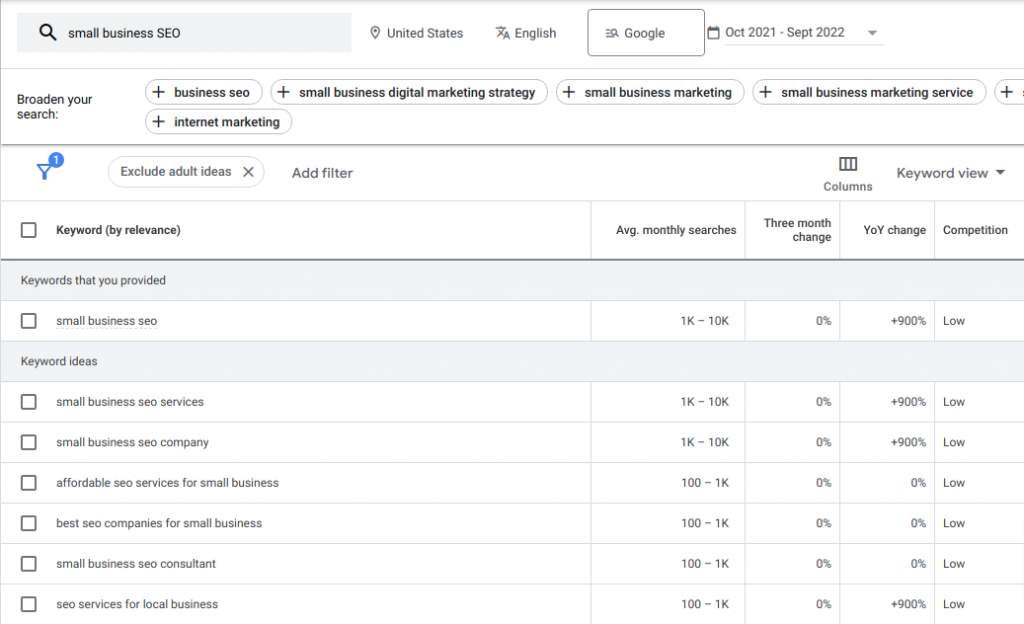
Task: Check the small business seo company row
Action: pyautogui.click(x=29, y=442)
